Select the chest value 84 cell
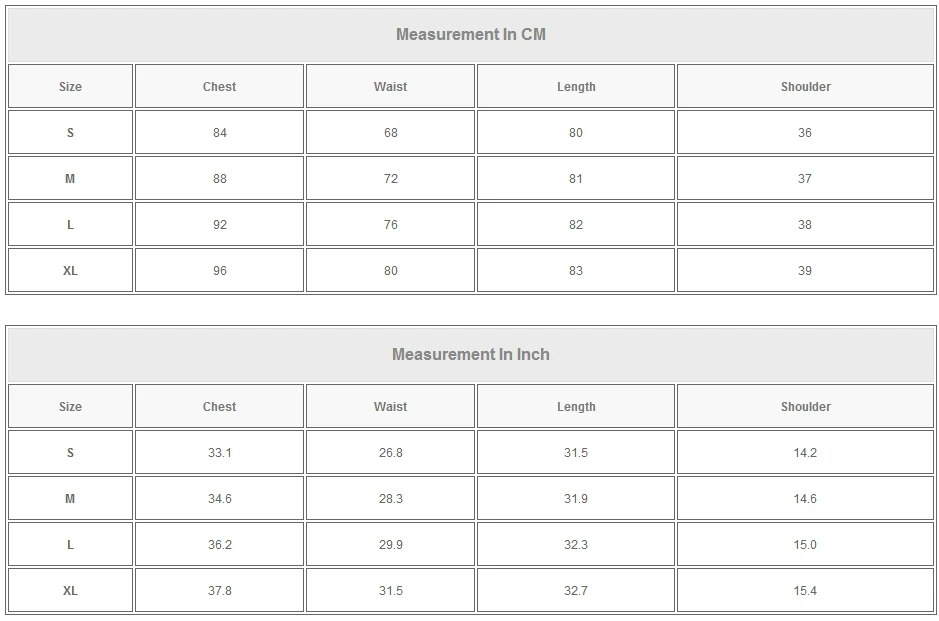The image size is (939, 621). (x=219, y=133)
